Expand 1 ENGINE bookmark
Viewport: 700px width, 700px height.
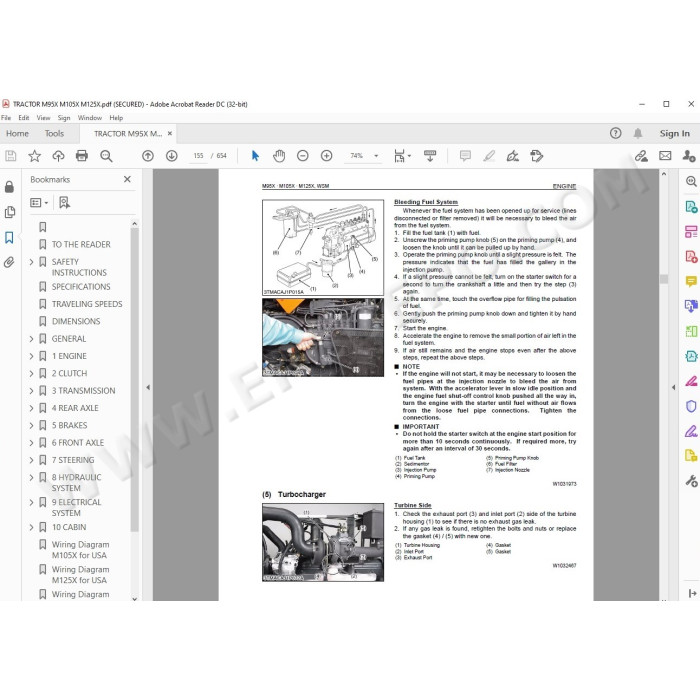[31, 356]
